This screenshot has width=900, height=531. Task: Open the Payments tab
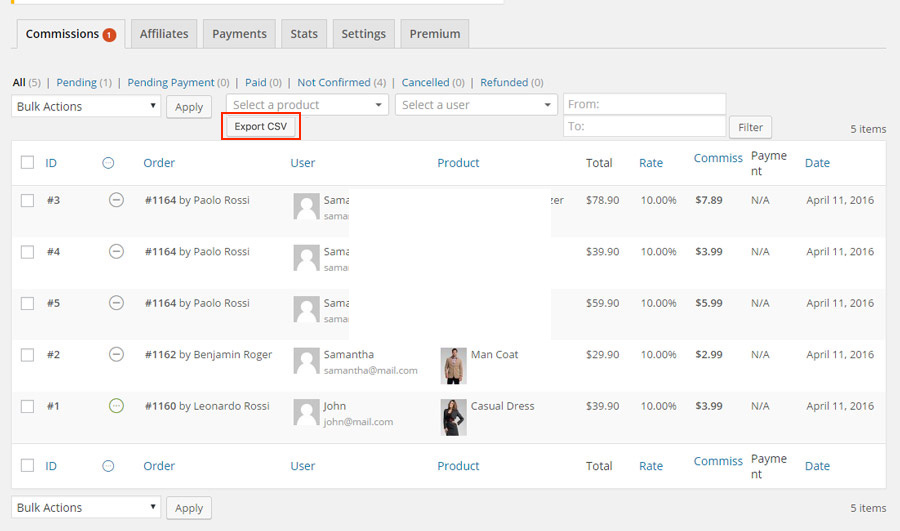tap(239, 33)
